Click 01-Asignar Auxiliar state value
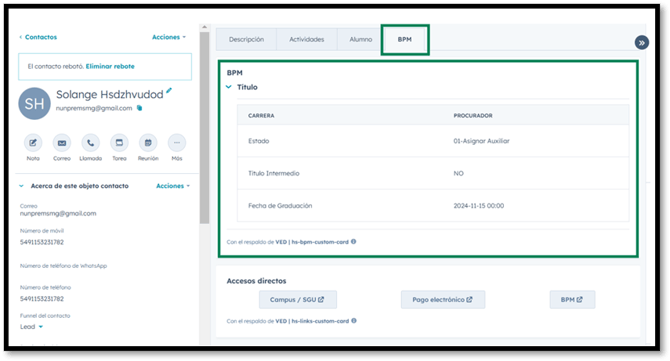The image size is (670, 361). (482, 141)
